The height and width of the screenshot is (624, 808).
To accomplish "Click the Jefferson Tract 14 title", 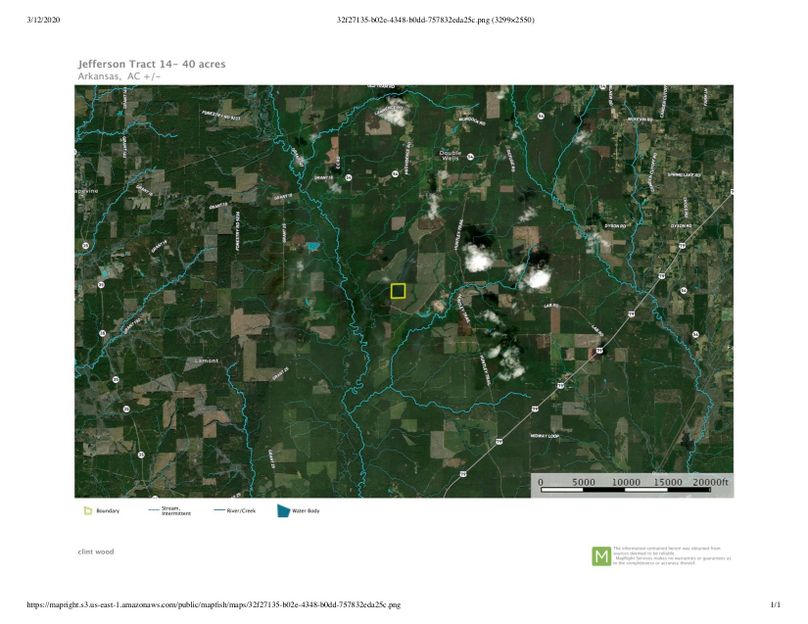I will [151, 64].
